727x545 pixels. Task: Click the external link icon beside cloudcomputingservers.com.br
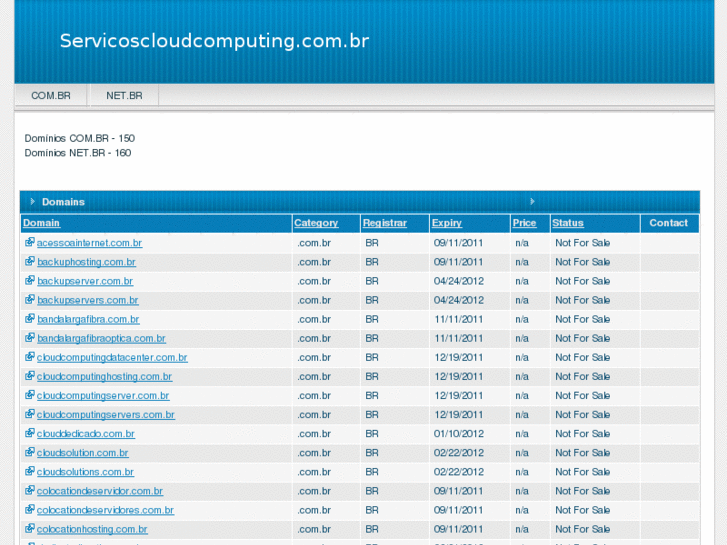coord(30,414)
